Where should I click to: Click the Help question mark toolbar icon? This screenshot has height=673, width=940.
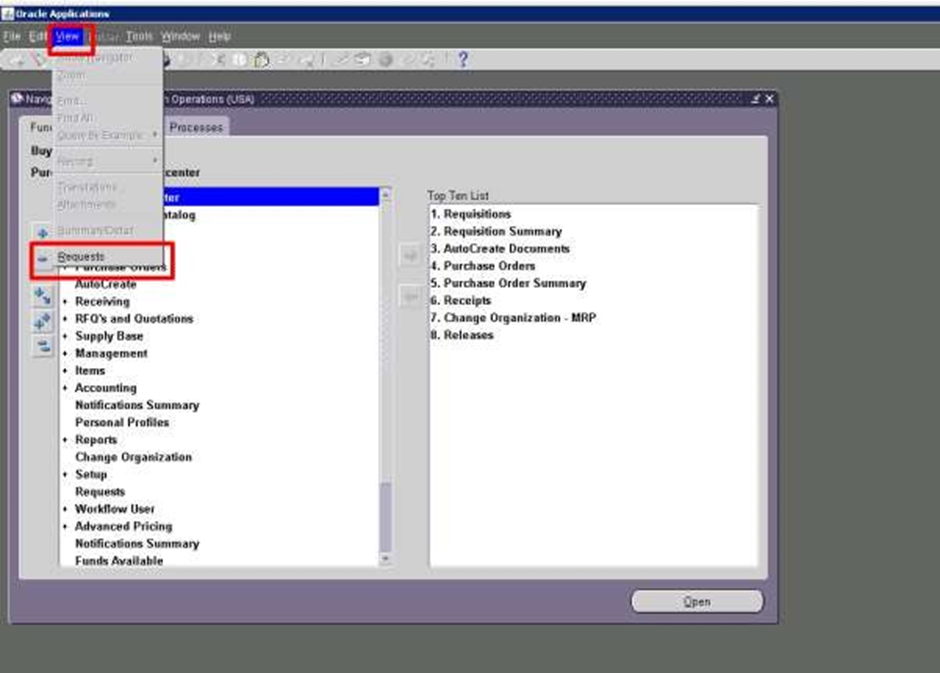(463, 59)
